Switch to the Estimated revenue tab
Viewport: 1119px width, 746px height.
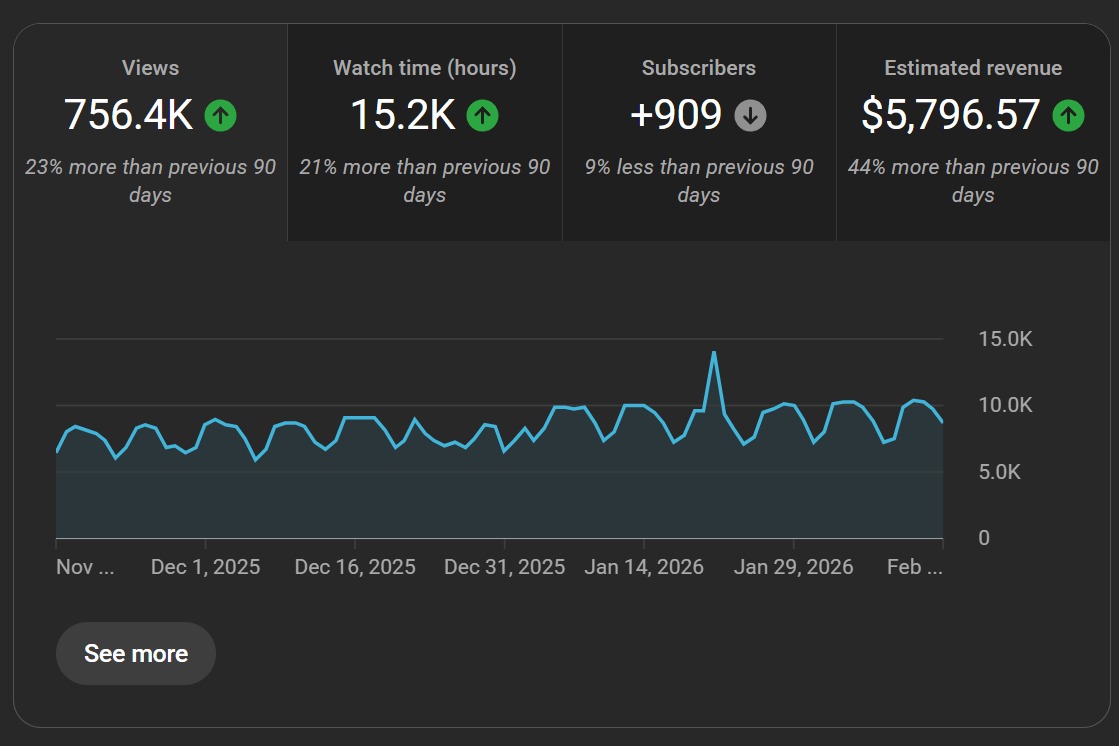(973, 68)
